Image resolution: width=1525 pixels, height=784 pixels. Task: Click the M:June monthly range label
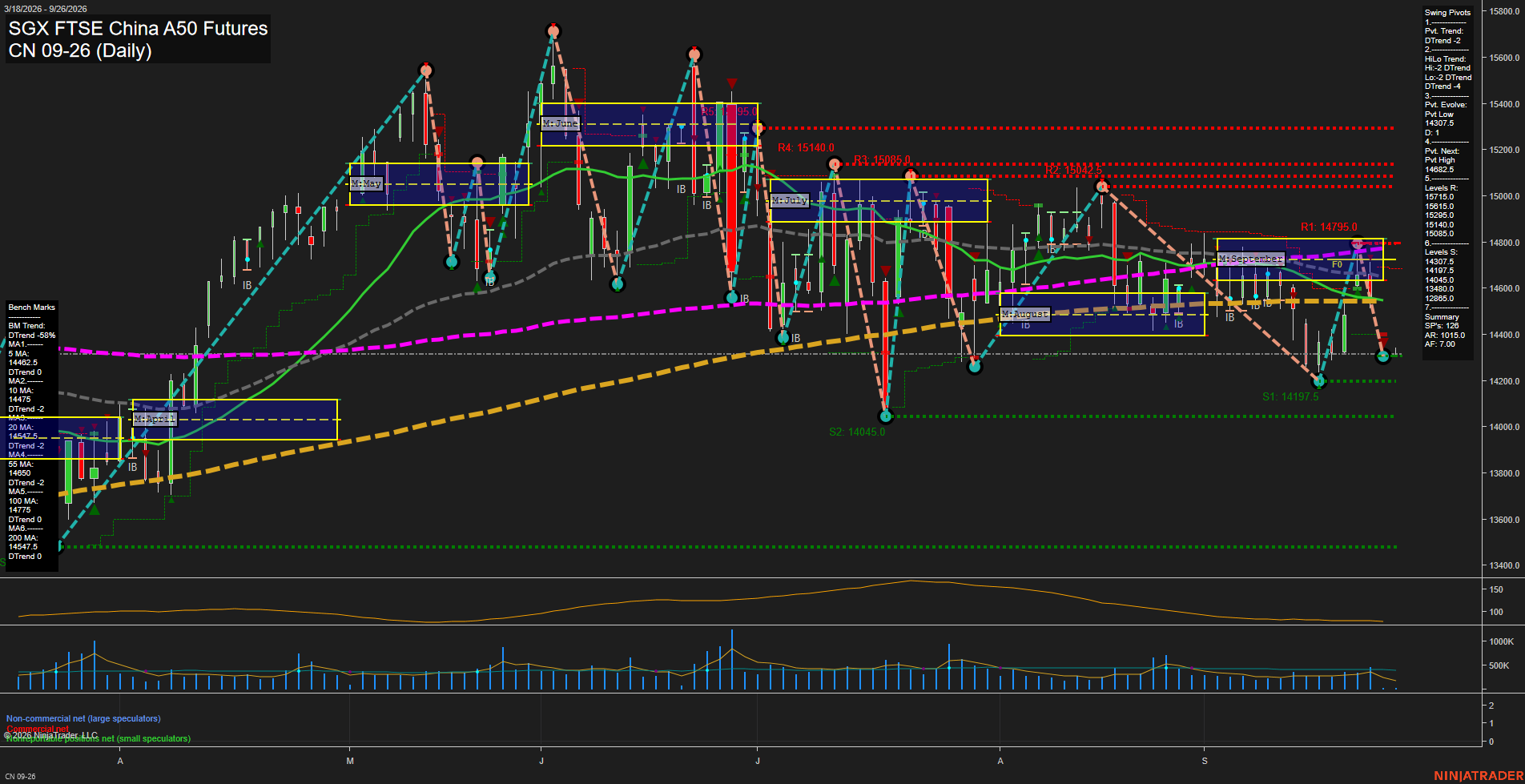(560, 123)
